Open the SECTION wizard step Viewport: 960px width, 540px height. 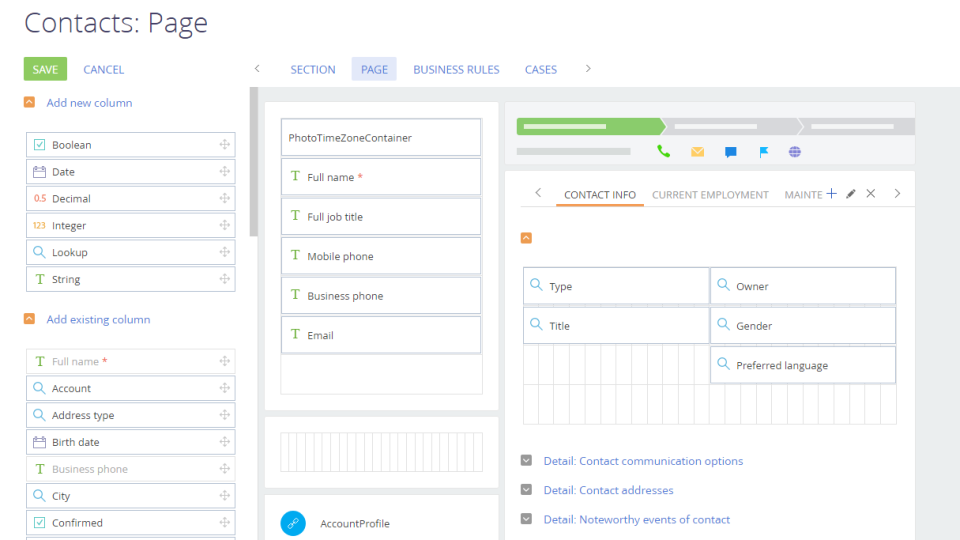[x=313, y=69]
